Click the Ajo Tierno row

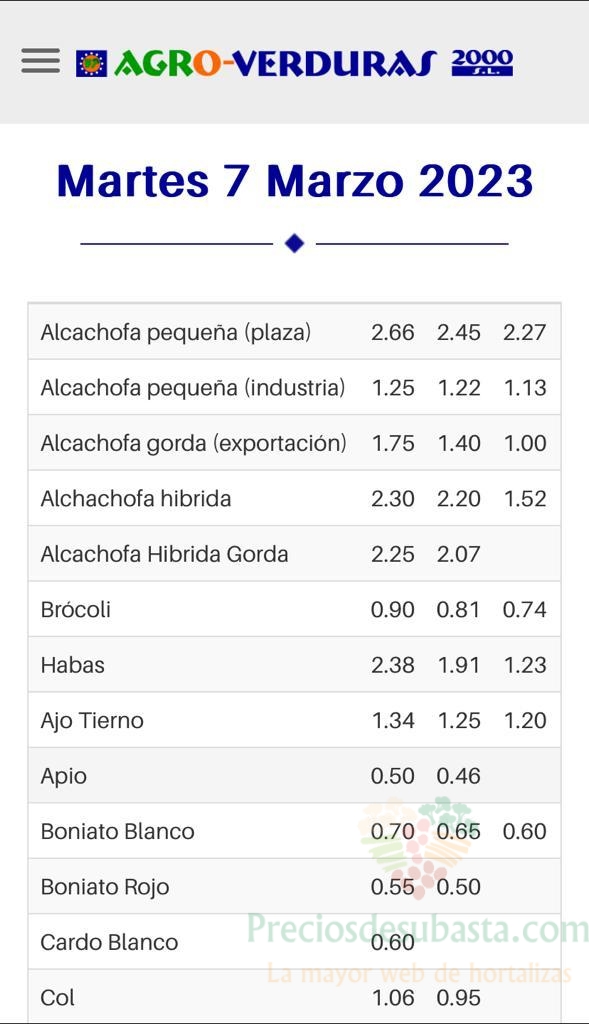click(294, 720)
